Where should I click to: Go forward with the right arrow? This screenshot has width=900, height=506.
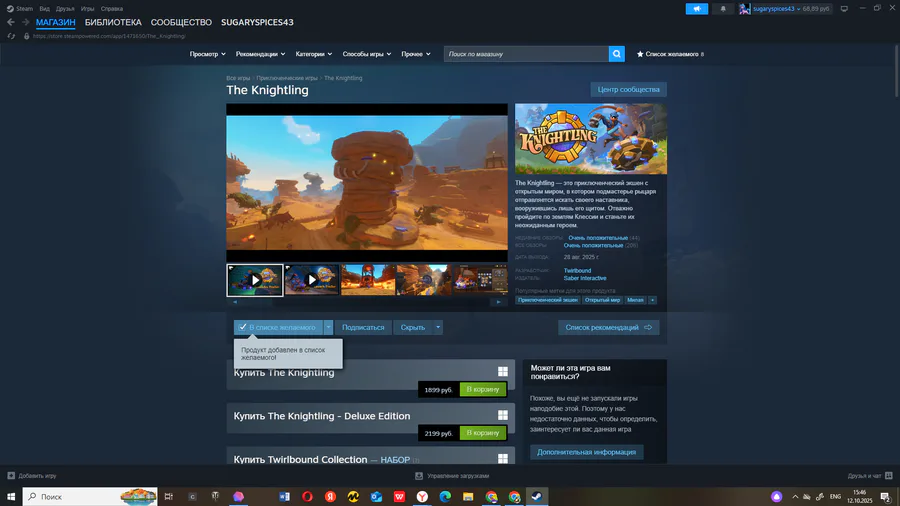coord(25,22)
